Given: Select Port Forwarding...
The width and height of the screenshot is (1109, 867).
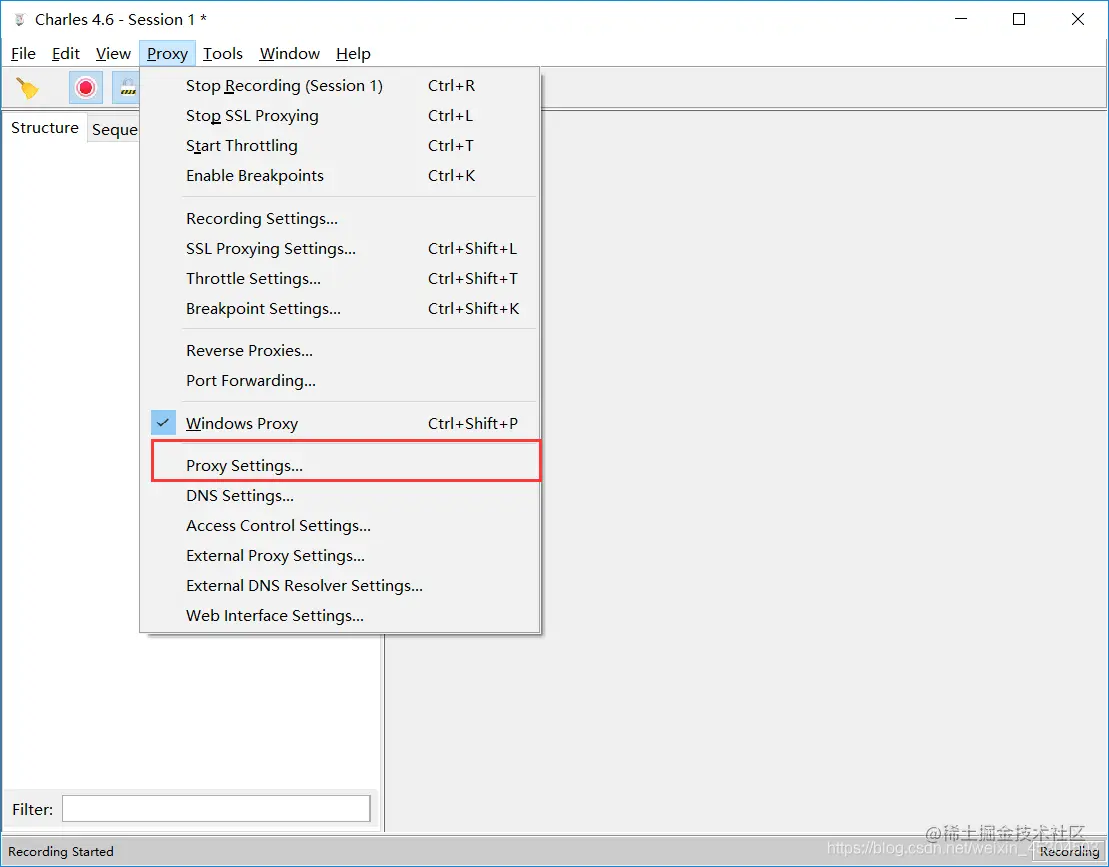Looking at the screenshot, I should click(x=339, y=380).
